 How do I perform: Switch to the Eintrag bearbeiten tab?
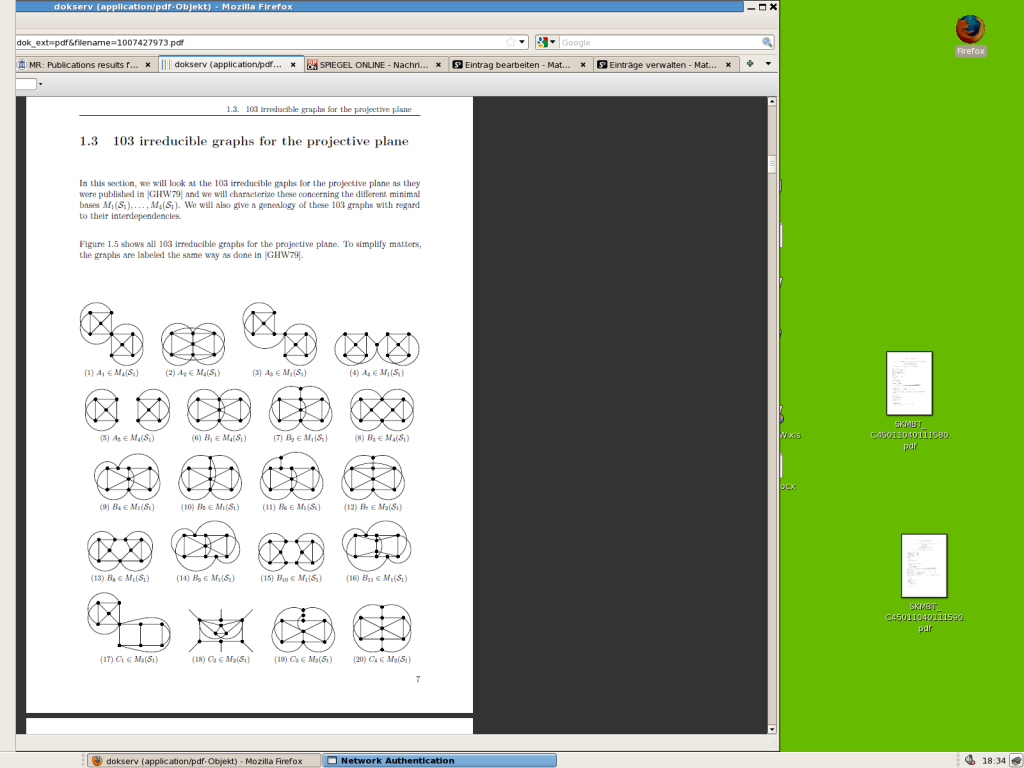point(512,65)
